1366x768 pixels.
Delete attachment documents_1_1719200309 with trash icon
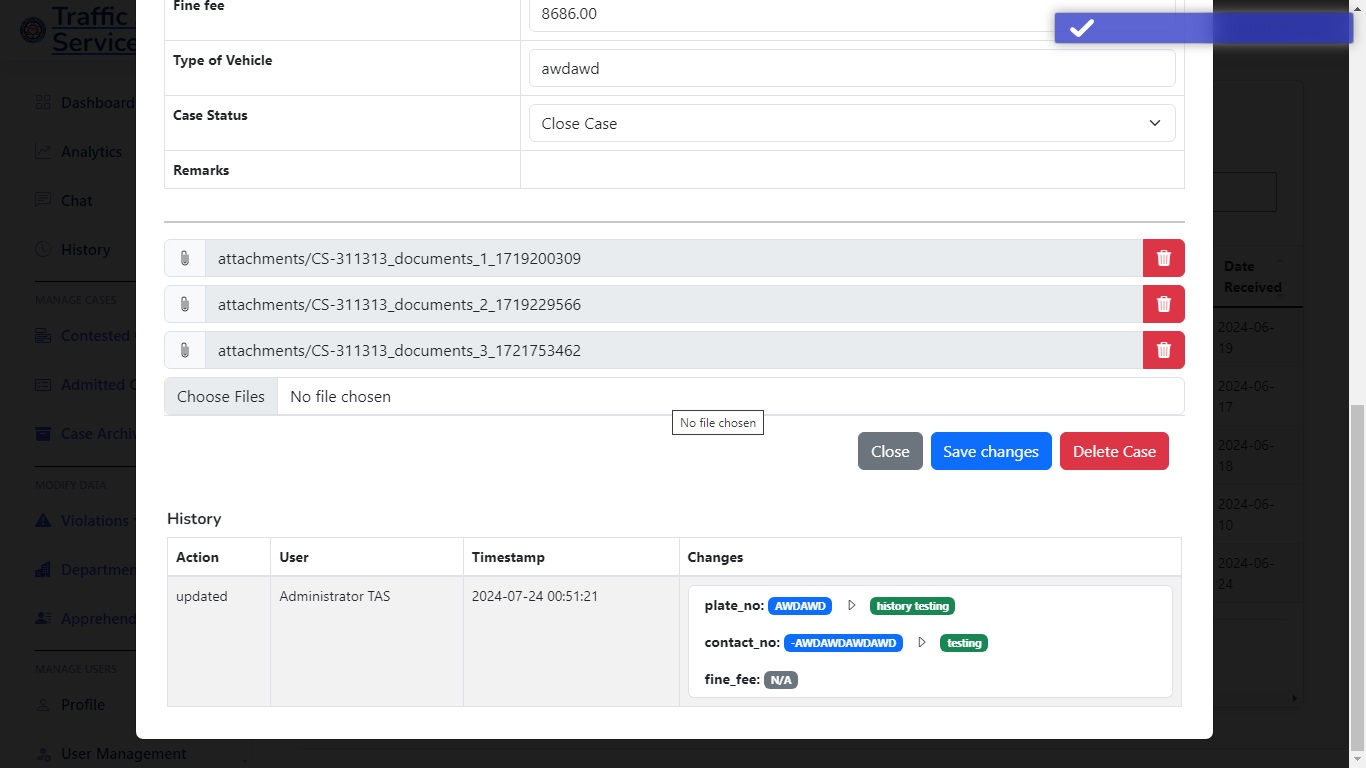pos(1163,258)
